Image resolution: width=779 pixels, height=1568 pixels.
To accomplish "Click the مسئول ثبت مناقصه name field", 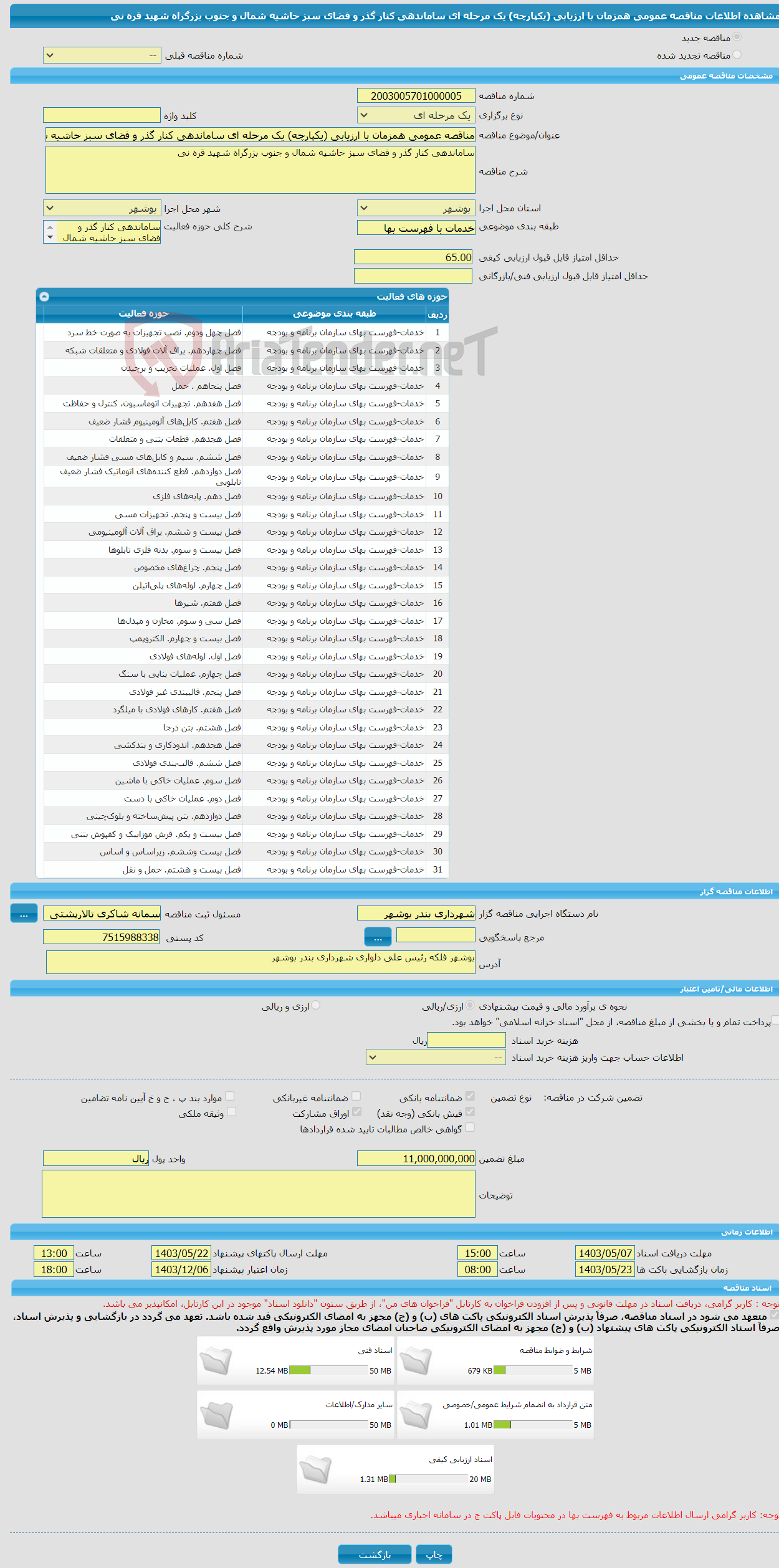I will (x=102, y=914).
